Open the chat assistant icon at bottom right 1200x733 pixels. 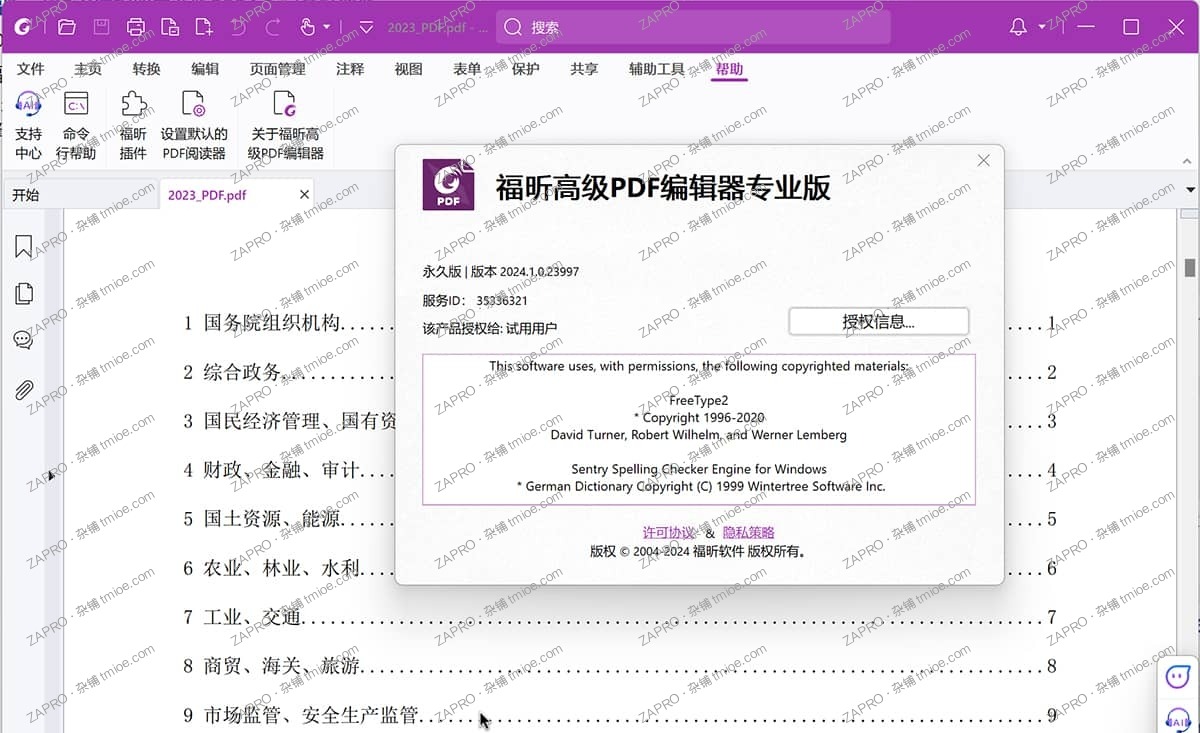pyautogui.click(x=1179, y=676)
